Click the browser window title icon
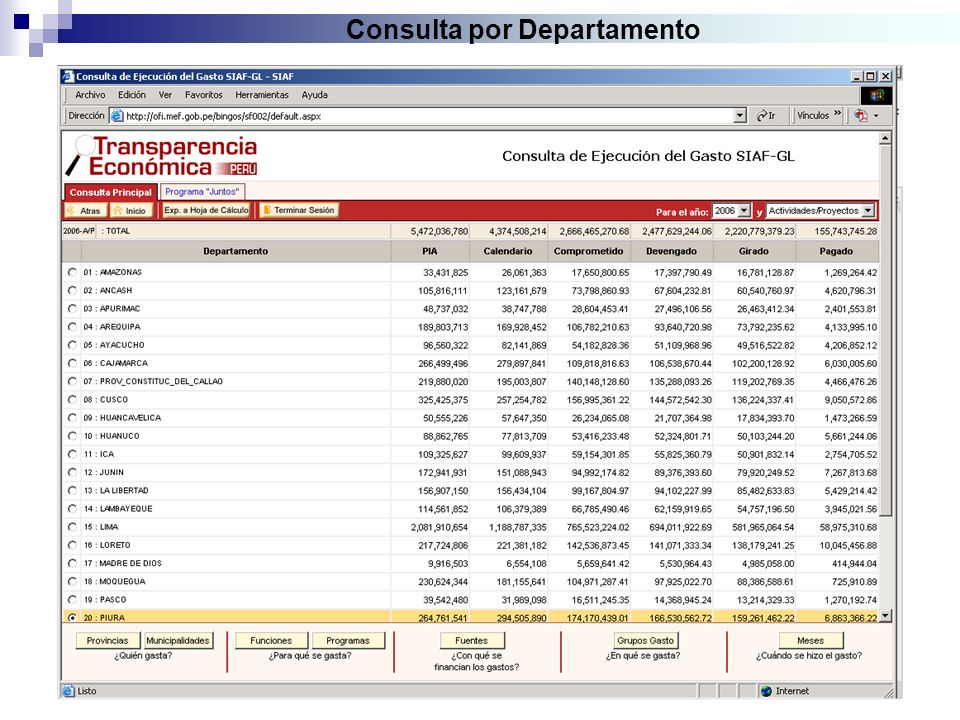This screenshot has width=960, height=720. click(x=68, y=77)
